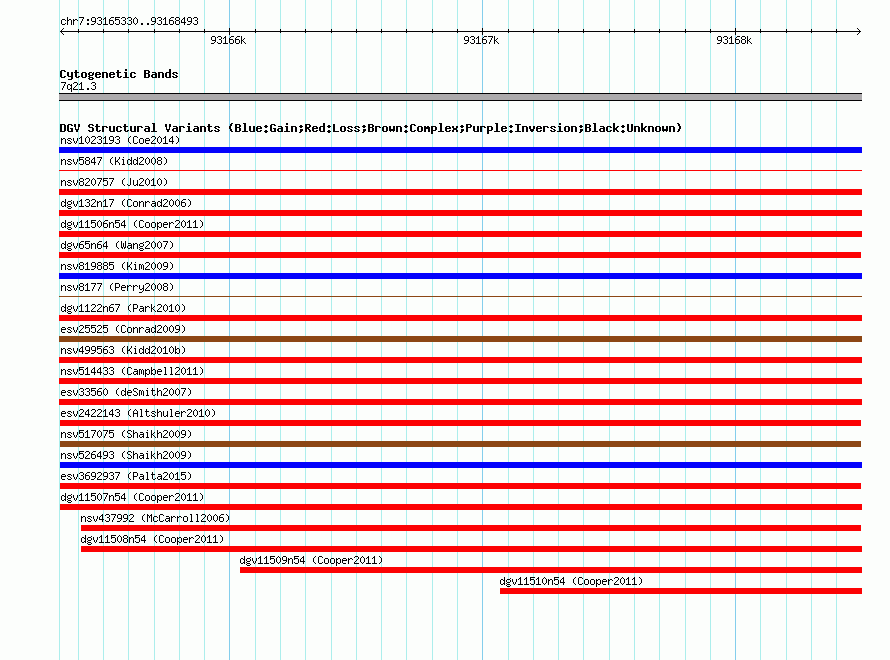Select the red bar under nsv820757
This screenshot has height=660, width=890.
pyautogui.click(x=460, y=192)
